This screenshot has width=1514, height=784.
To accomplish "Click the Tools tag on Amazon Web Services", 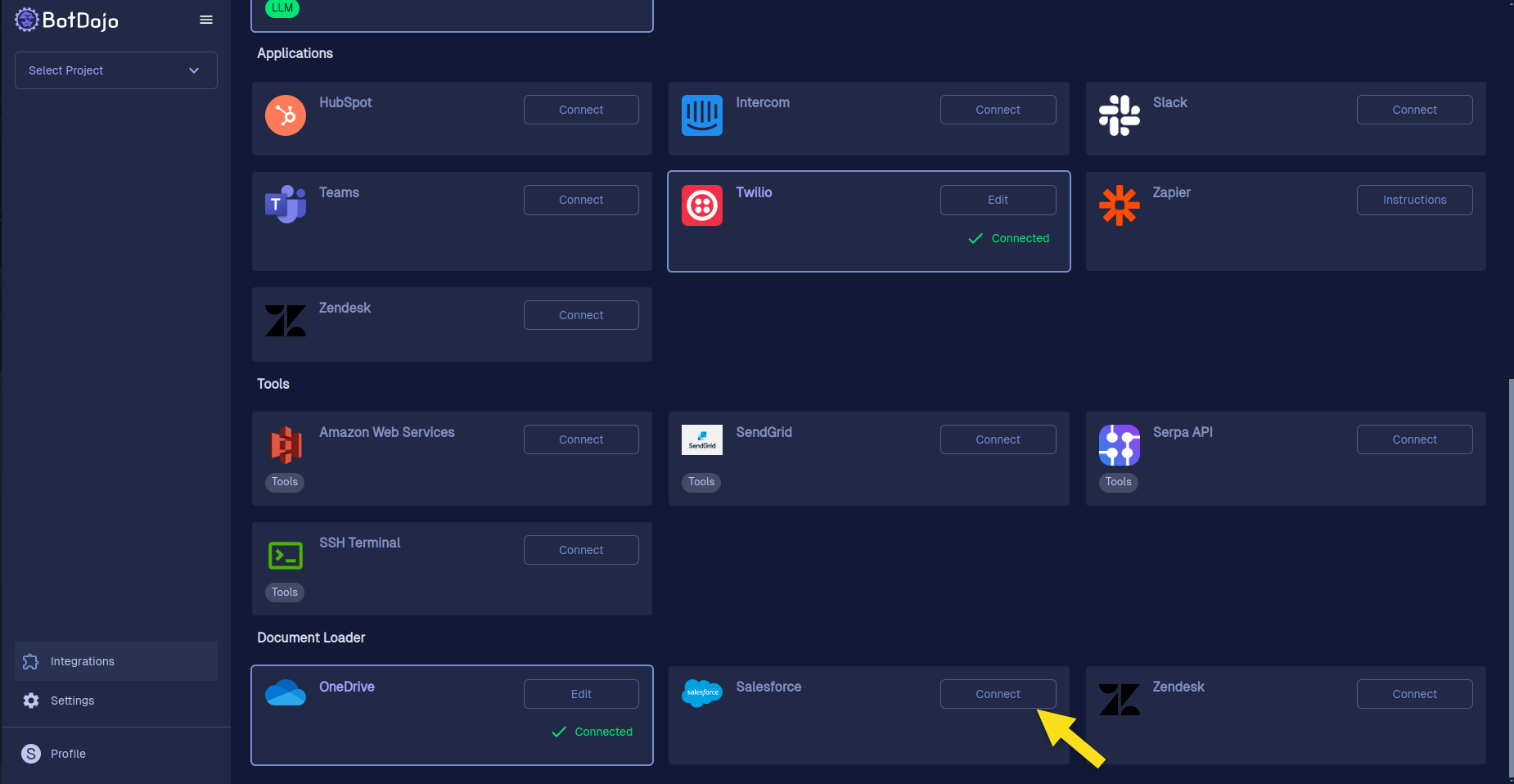I will [x=285, y=482].
